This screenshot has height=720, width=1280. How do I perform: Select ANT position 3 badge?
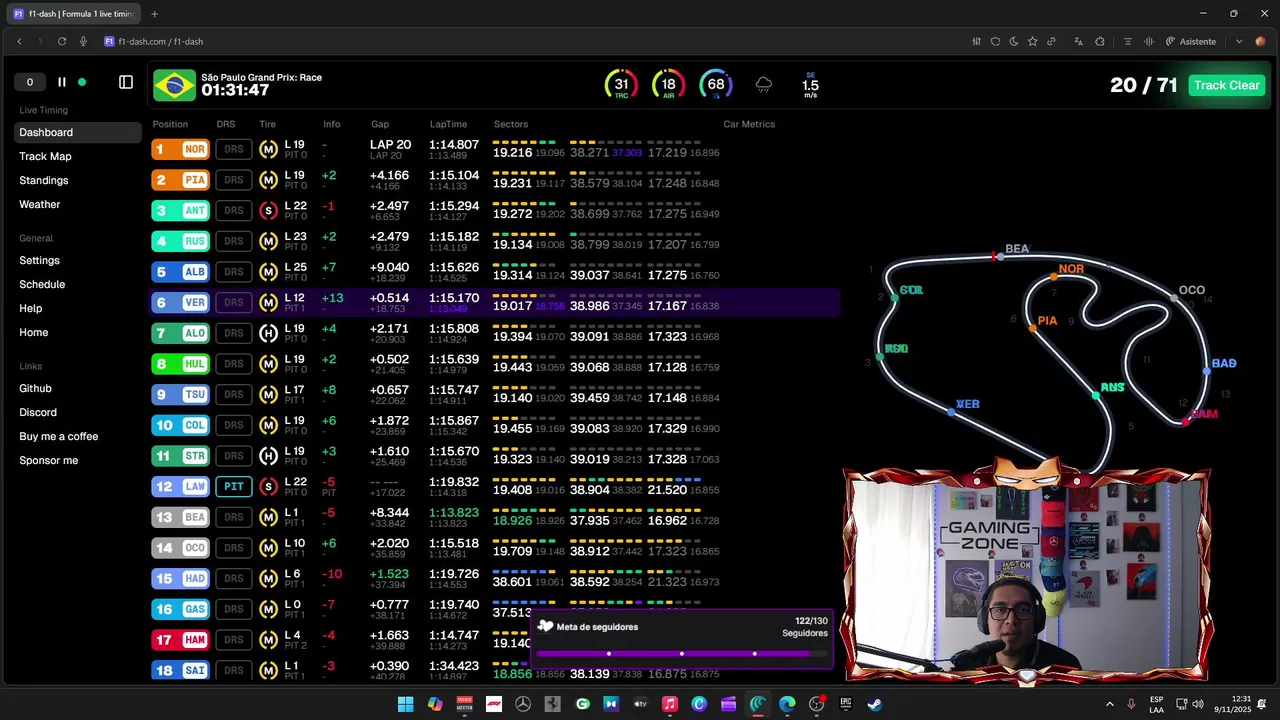pyautogui.click(x=181, y=210)
